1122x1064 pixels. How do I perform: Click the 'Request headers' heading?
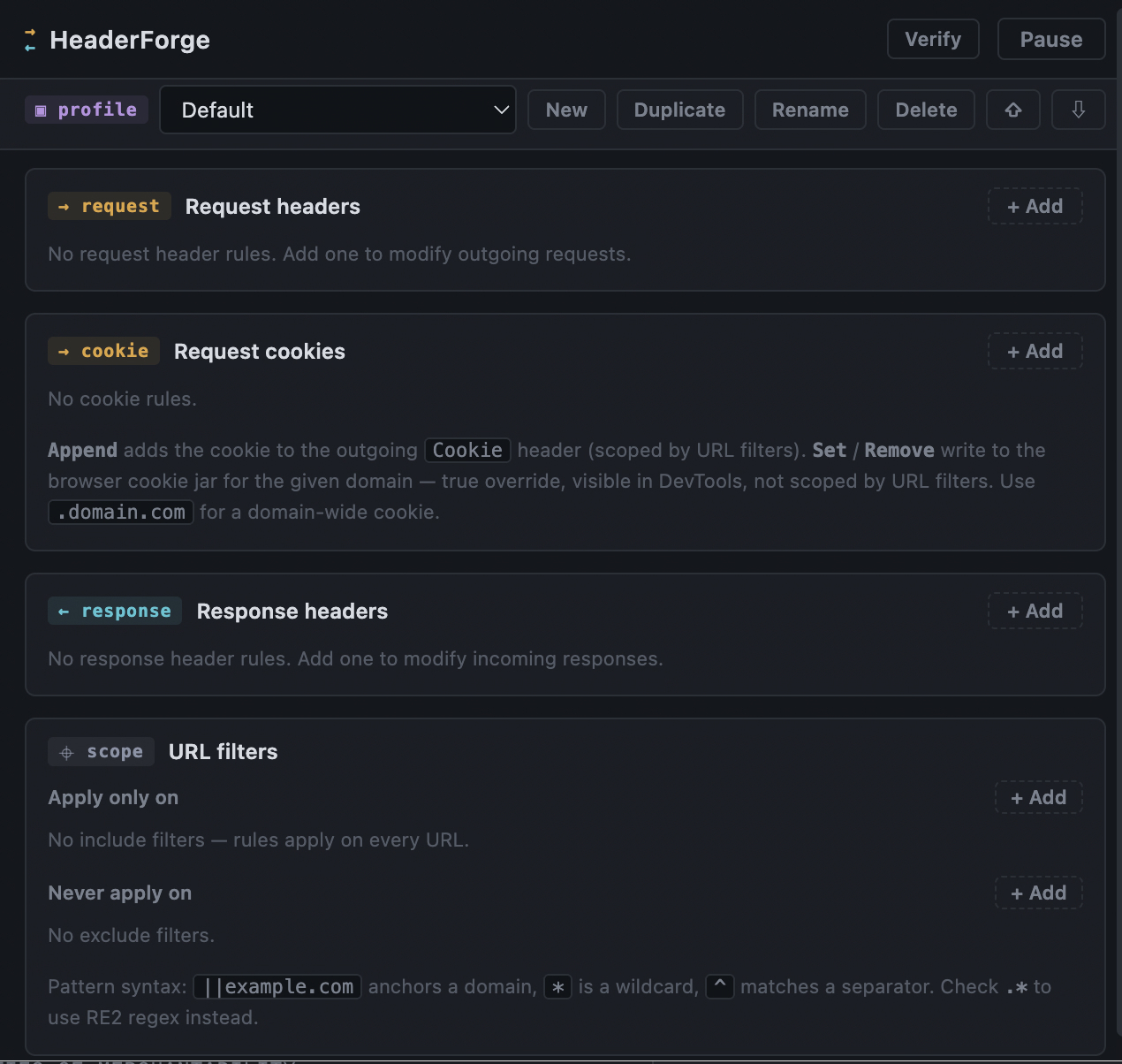click(x=273, y=206)
